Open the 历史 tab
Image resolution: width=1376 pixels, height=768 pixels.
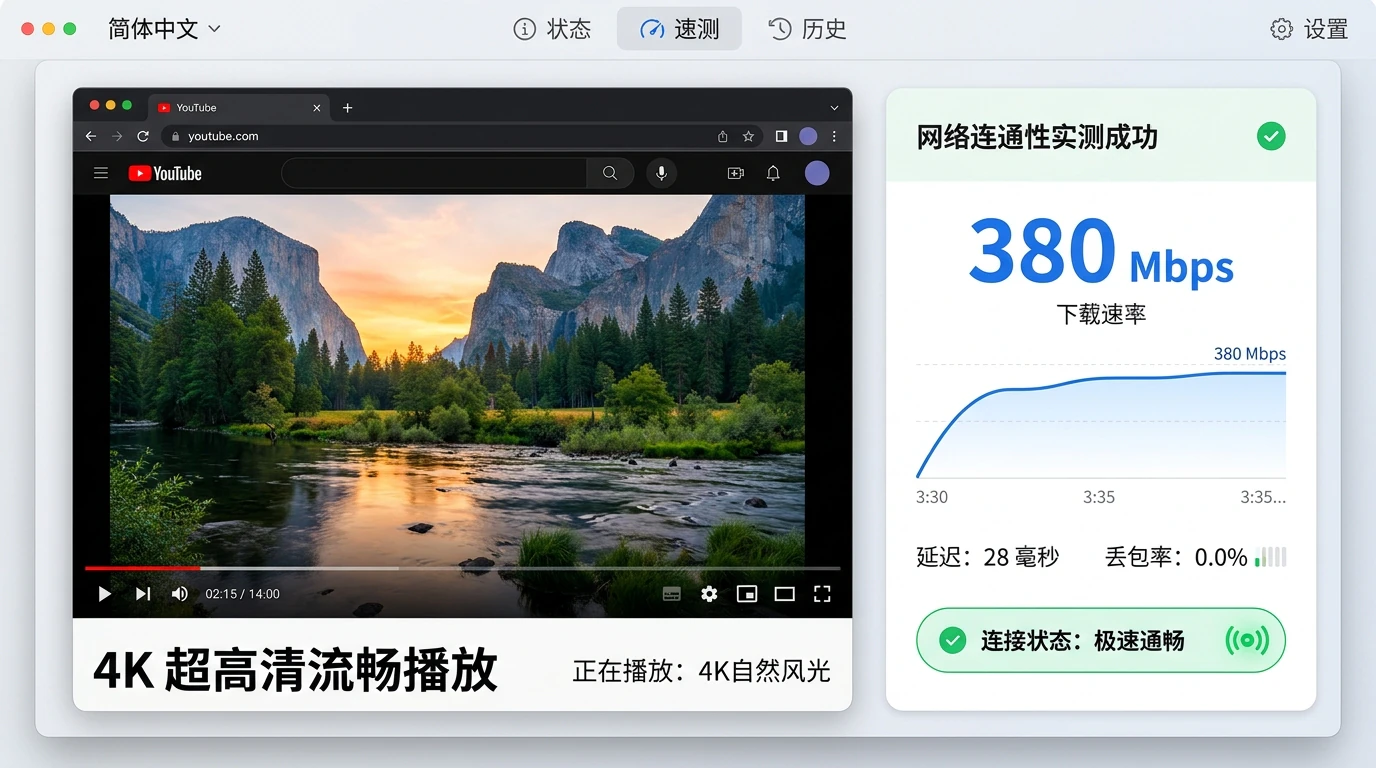pyautogui.click(x=807, y=29)
